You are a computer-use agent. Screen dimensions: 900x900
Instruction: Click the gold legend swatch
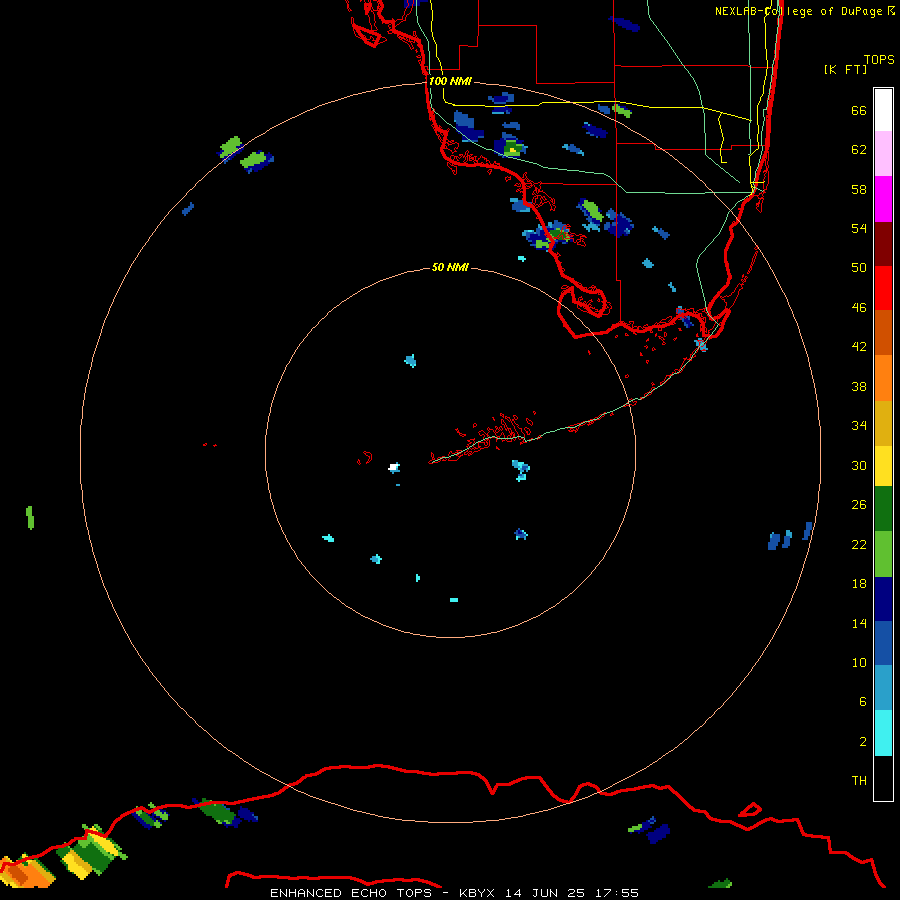coord(883,423)
